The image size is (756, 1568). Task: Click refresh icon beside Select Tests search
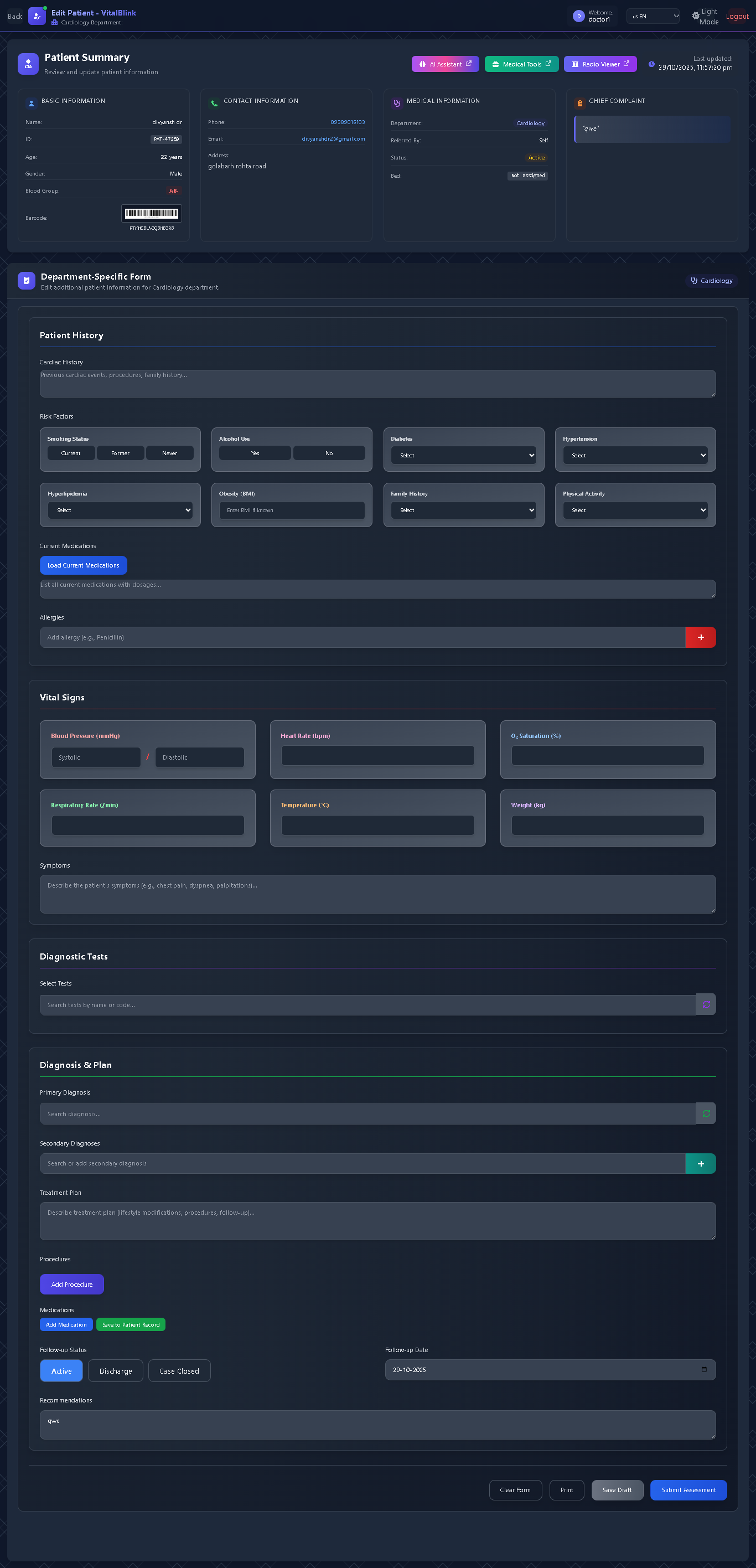pos(706,1005)
